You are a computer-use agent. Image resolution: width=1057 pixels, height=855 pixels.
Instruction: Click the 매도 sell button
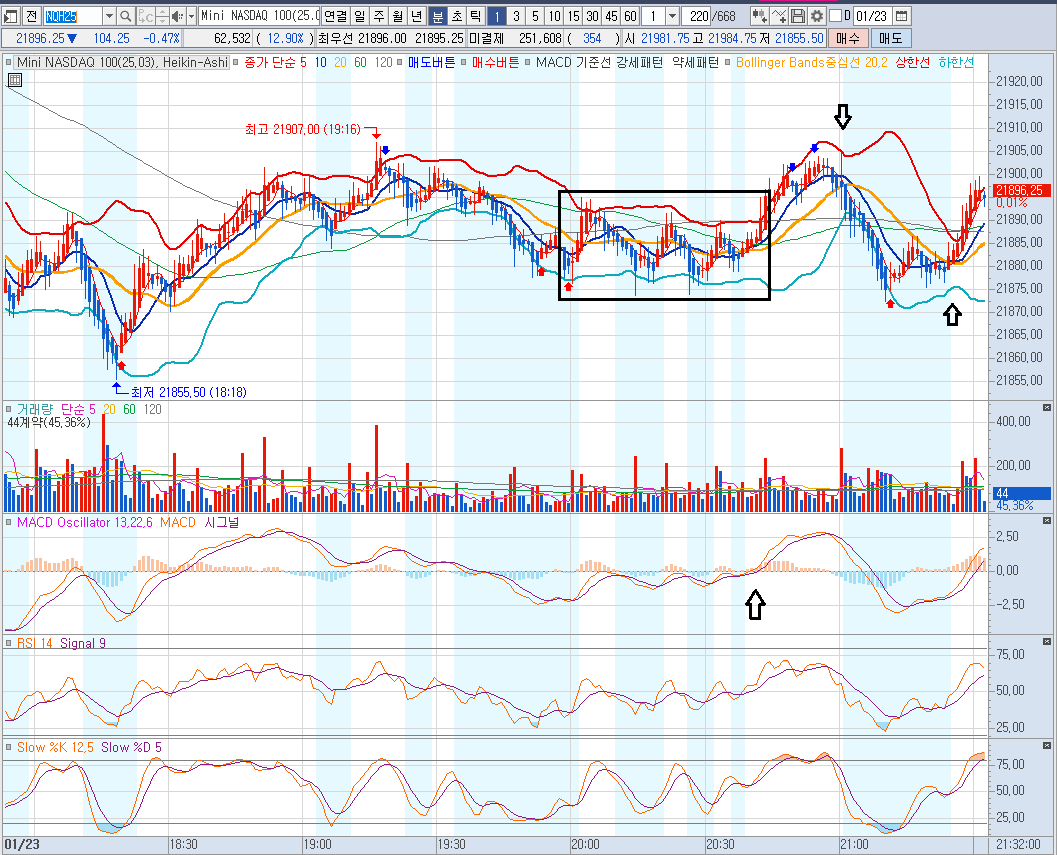[890, 38]
